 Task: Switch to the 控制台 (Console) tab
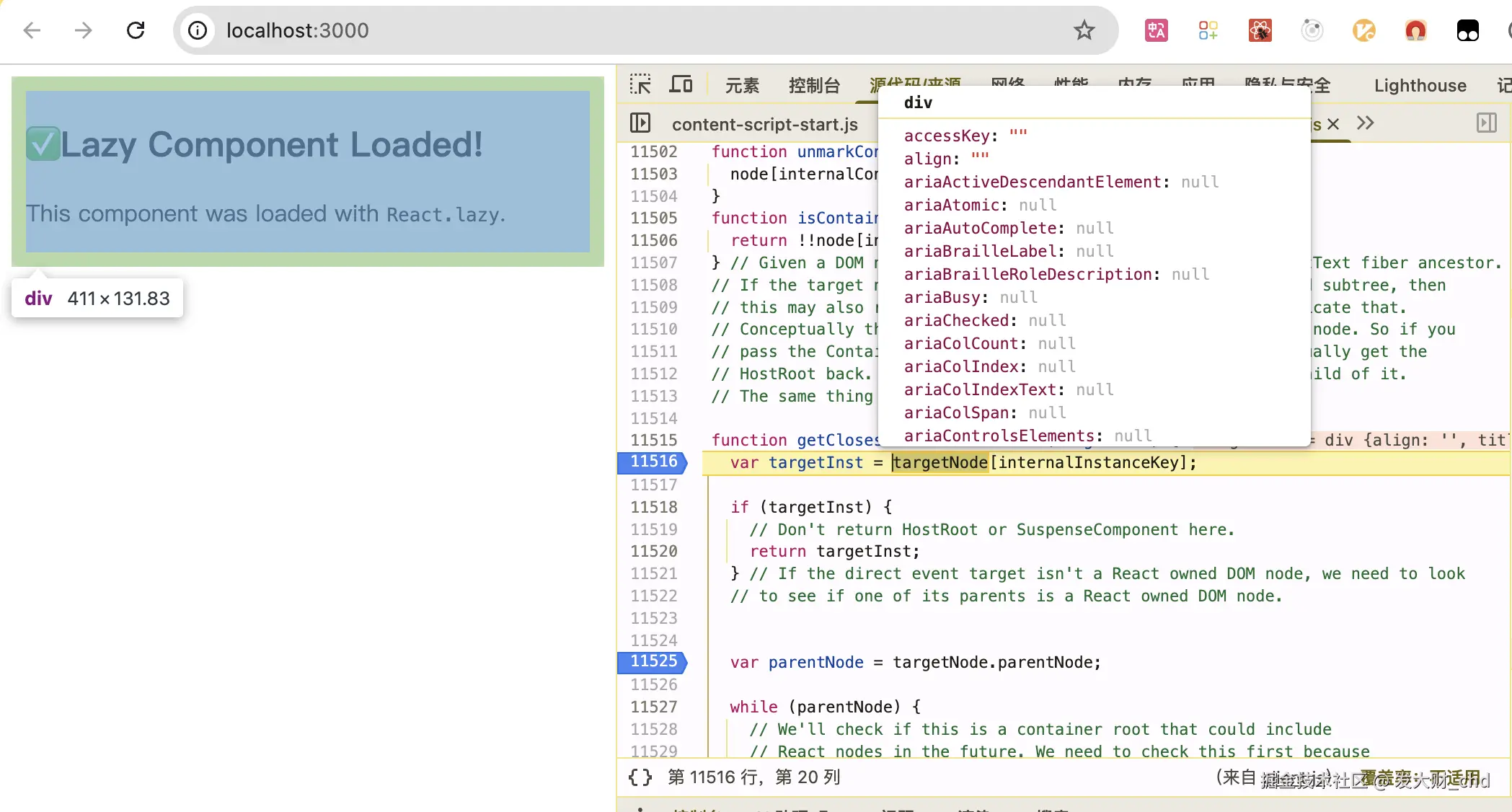pyautogui.click(x=814, y=86)
